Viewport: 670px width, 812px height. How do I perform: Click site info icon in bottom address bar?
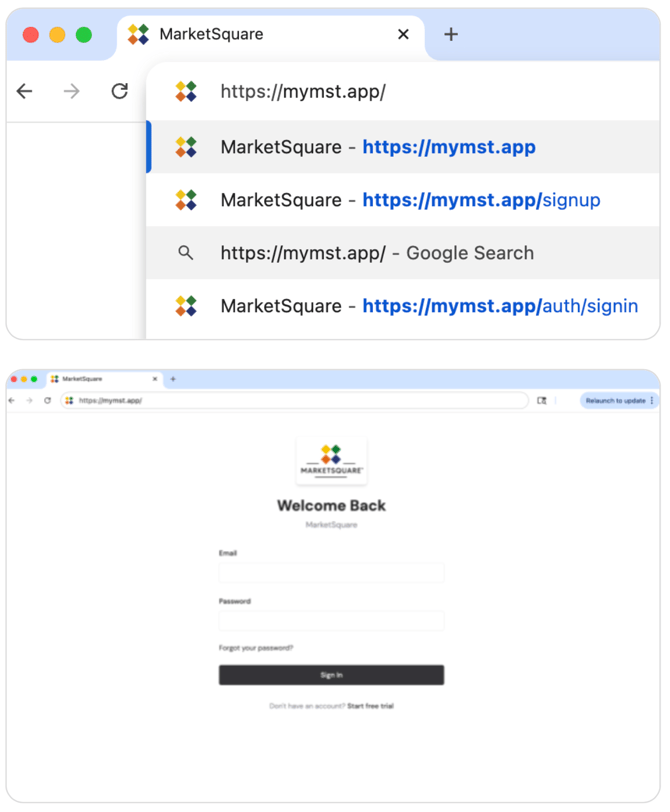pos(69,400)
